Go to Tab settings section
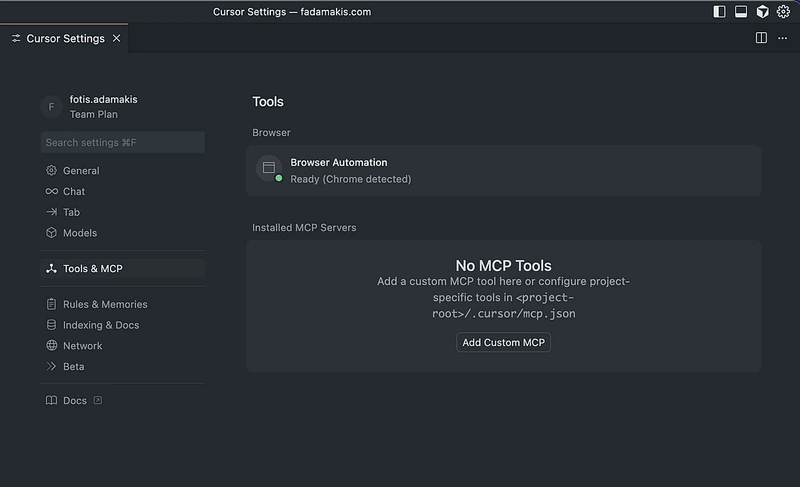 click(x=122, y=212)
